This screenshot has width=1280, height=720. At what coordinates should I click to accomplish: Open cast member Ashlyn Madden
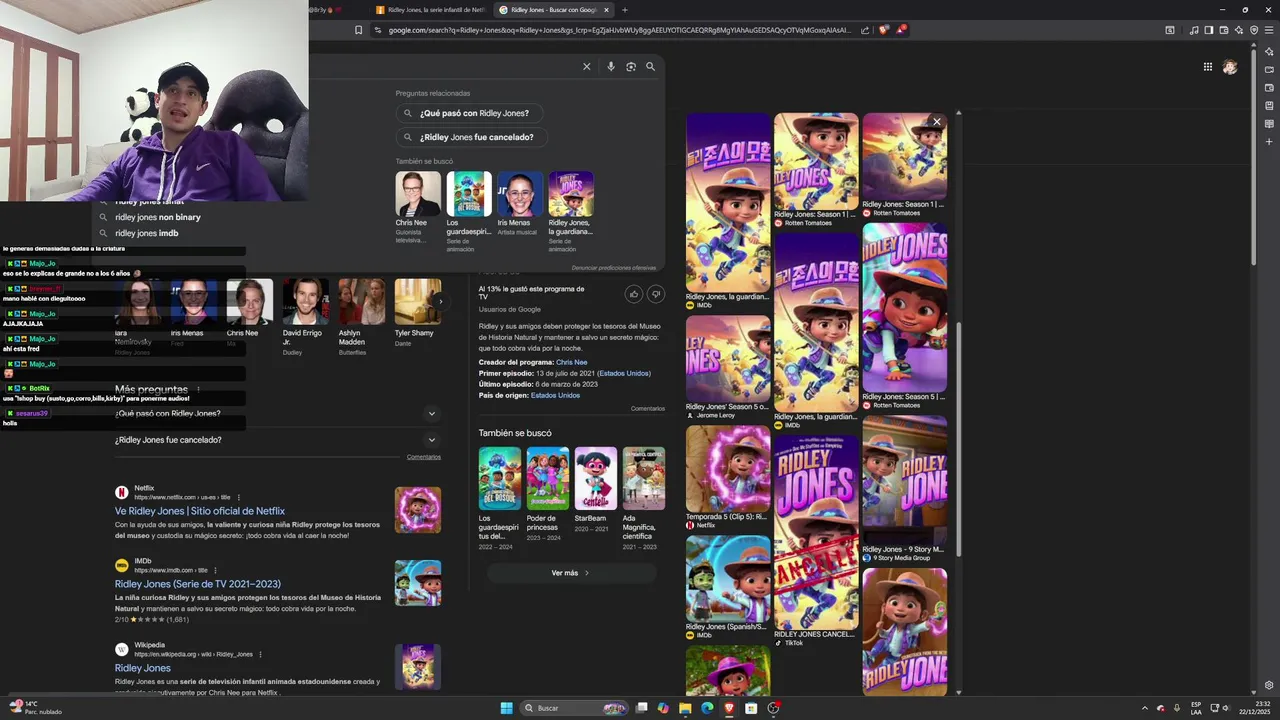361,315
